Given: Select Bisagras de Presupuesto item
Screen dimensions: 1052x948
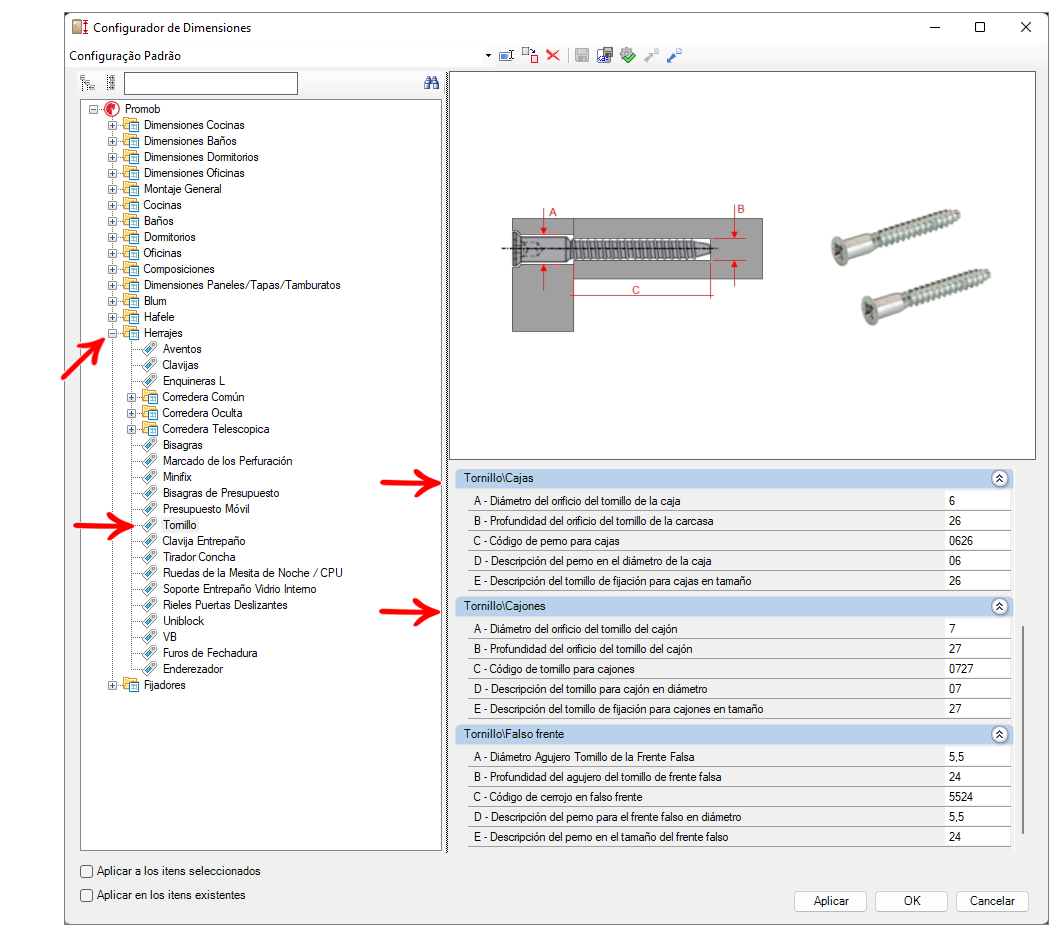Looking at the screenshot, I should pyautogui.click(x=221, y=494).
